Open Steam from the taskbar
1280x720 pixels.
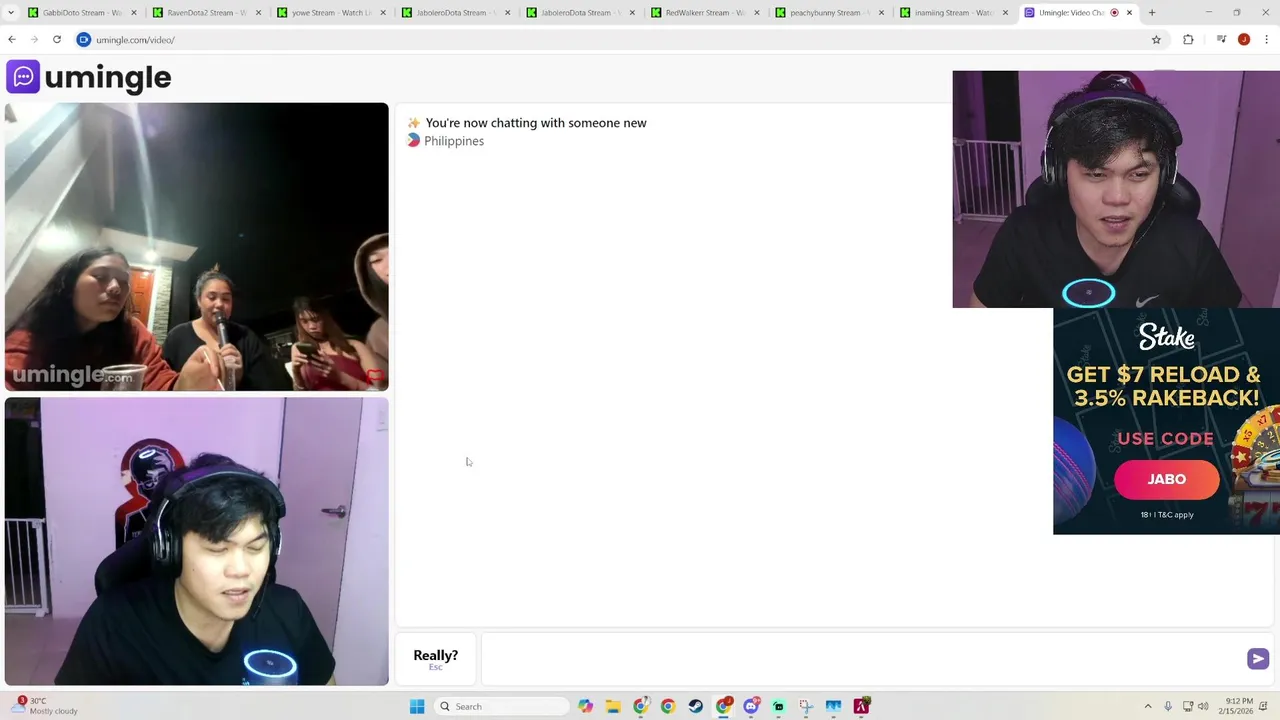pos(696,707)
